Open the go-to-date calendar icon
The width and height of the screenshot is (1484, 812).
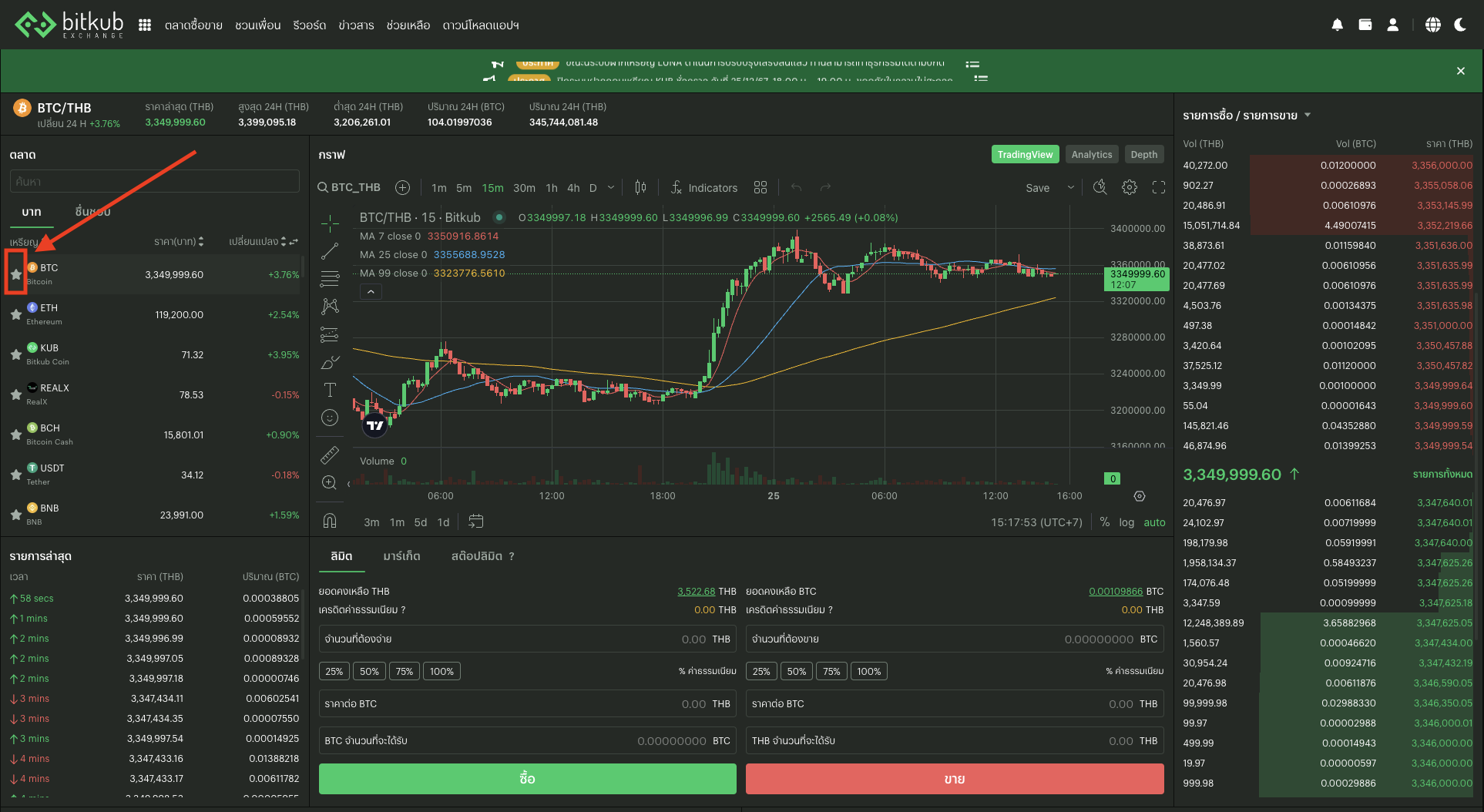pos(476,522)
